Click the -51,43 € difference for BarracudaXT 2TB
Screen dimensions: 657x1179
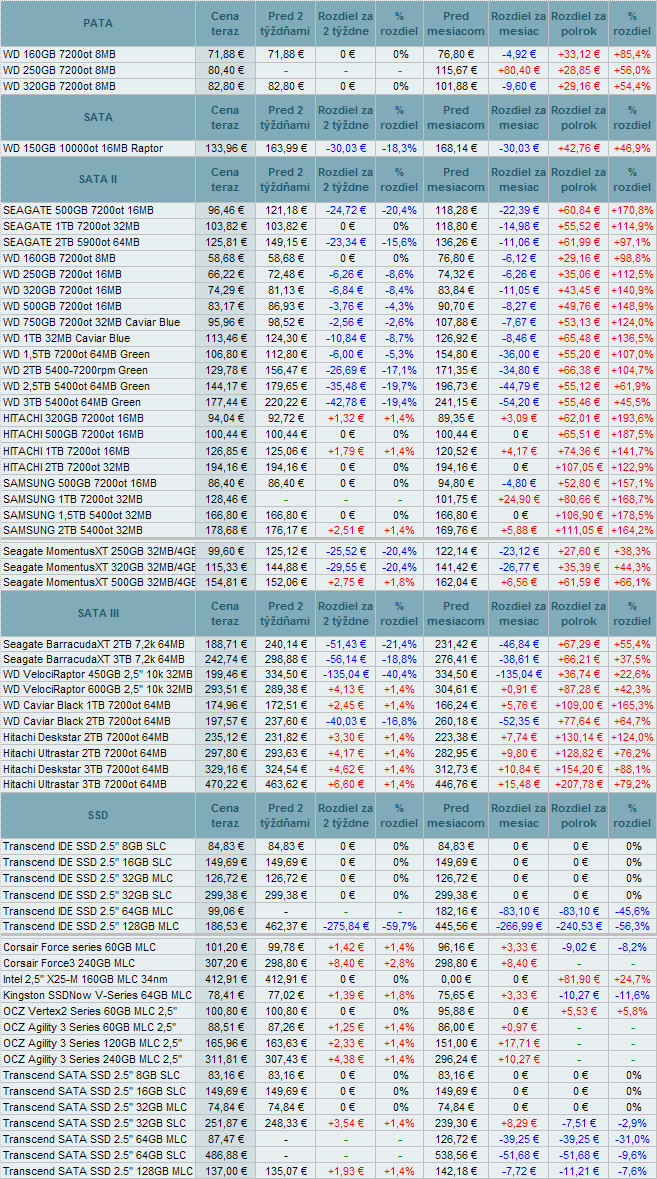(x=346, y=644)
